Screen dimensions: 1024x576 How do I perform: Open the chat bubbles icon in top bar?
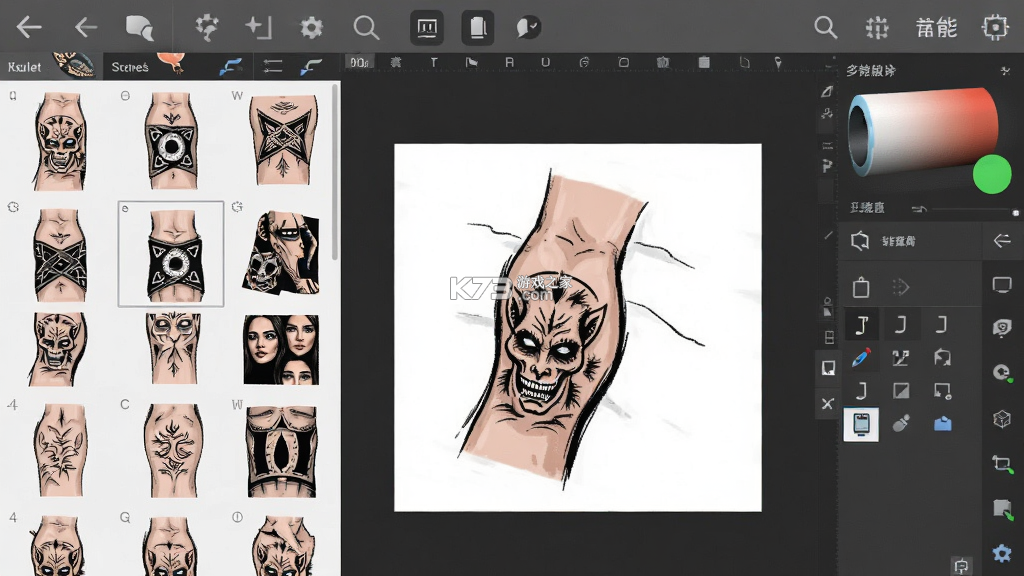click(x=139, y=27)
